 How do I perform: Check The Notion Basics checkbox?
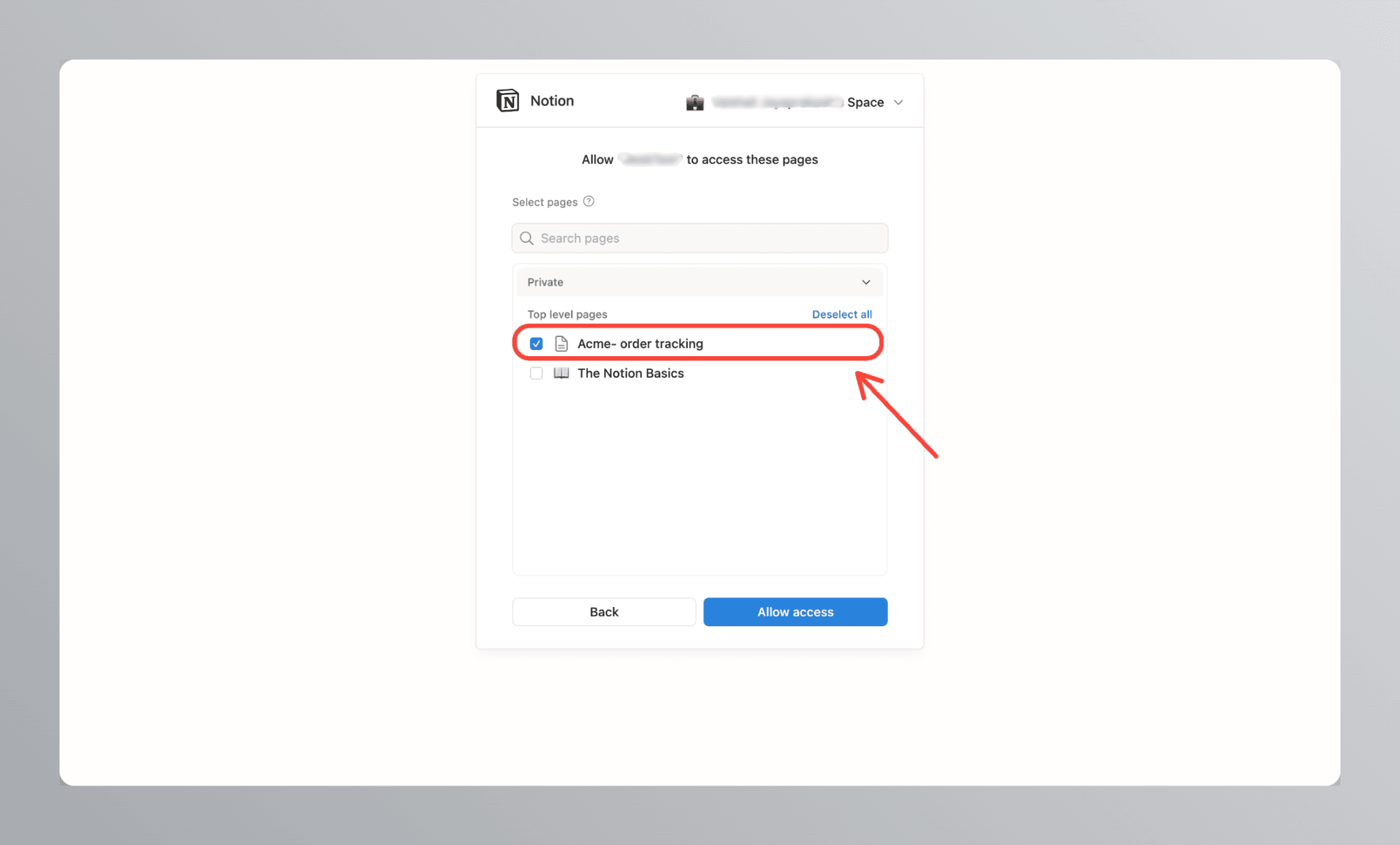tap(537, 373)
